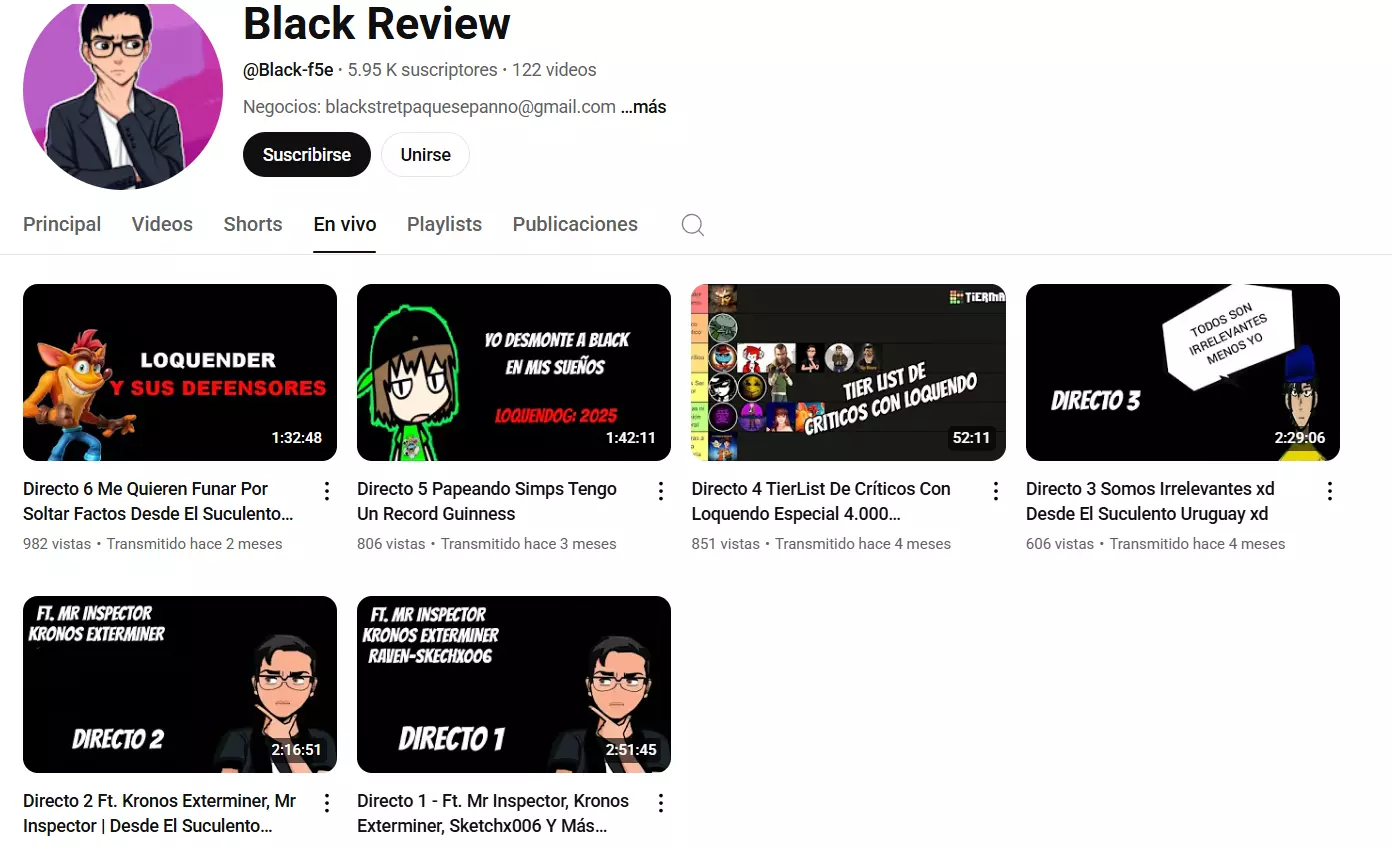
Task: Open the Directo 2 video thumbnail
Action: [180, 685]
